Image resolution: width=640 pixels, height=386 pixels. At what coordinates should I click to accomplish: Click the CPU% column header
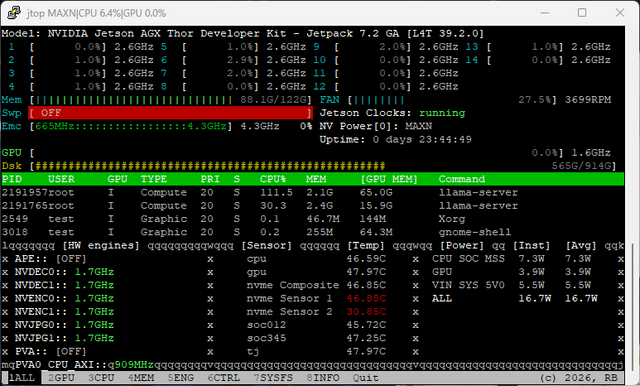(x=273, y=179)
